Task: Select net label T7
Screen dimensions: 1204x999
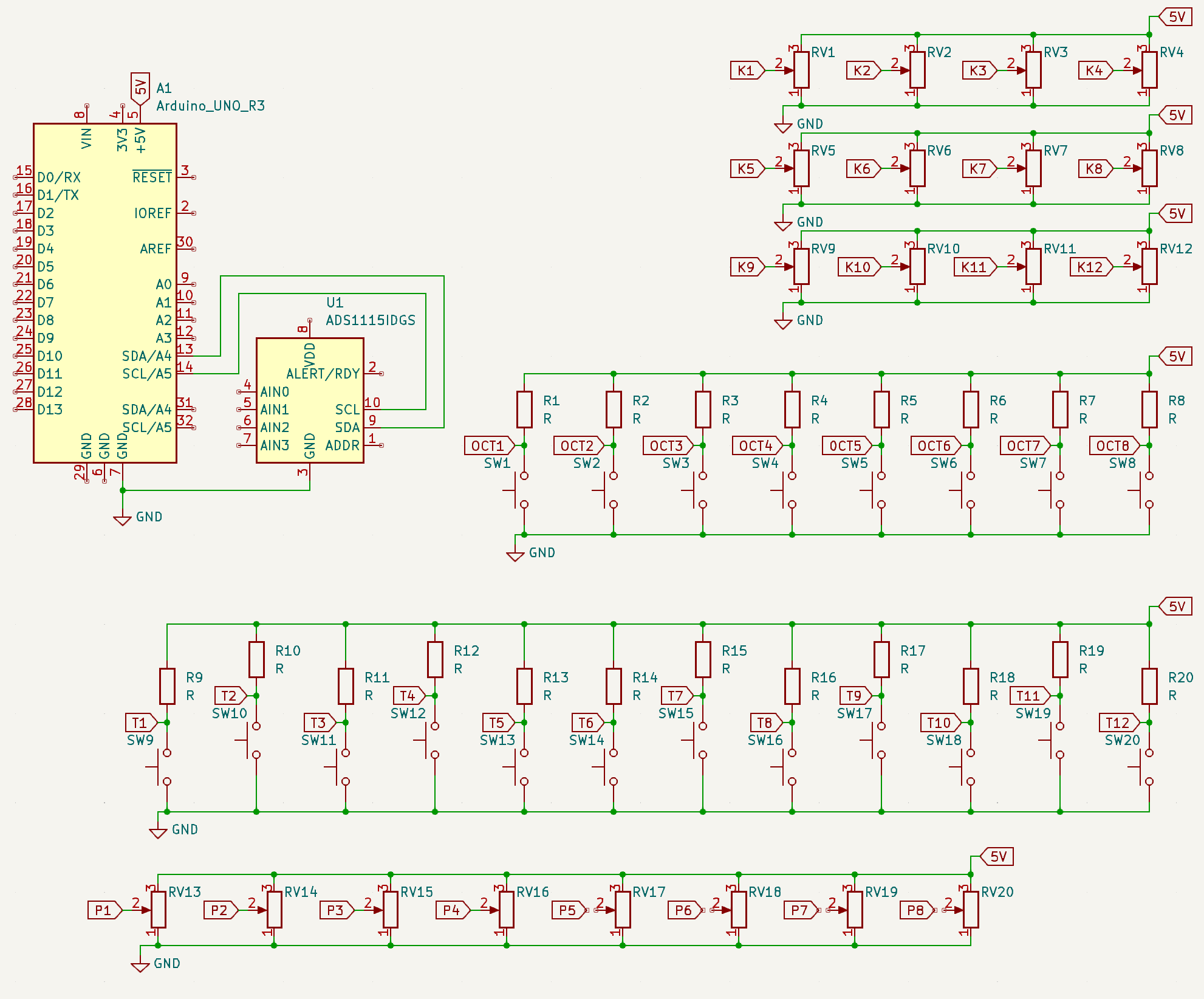Action: tap(677, 695)
